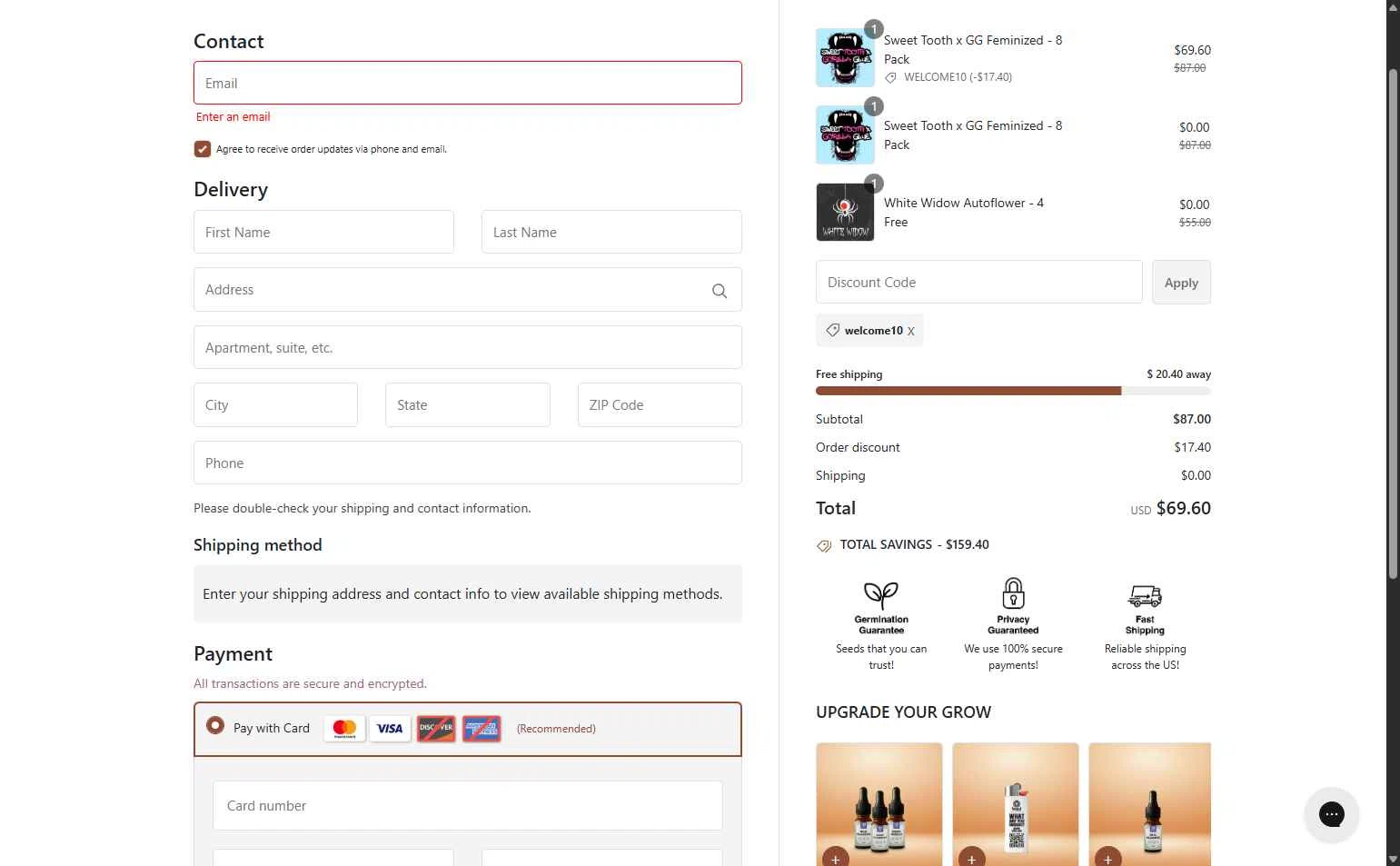The height and width of the screenshot is (866, 1400).
Task: Select the Pay with Card radio button
Action: (215, 725)
